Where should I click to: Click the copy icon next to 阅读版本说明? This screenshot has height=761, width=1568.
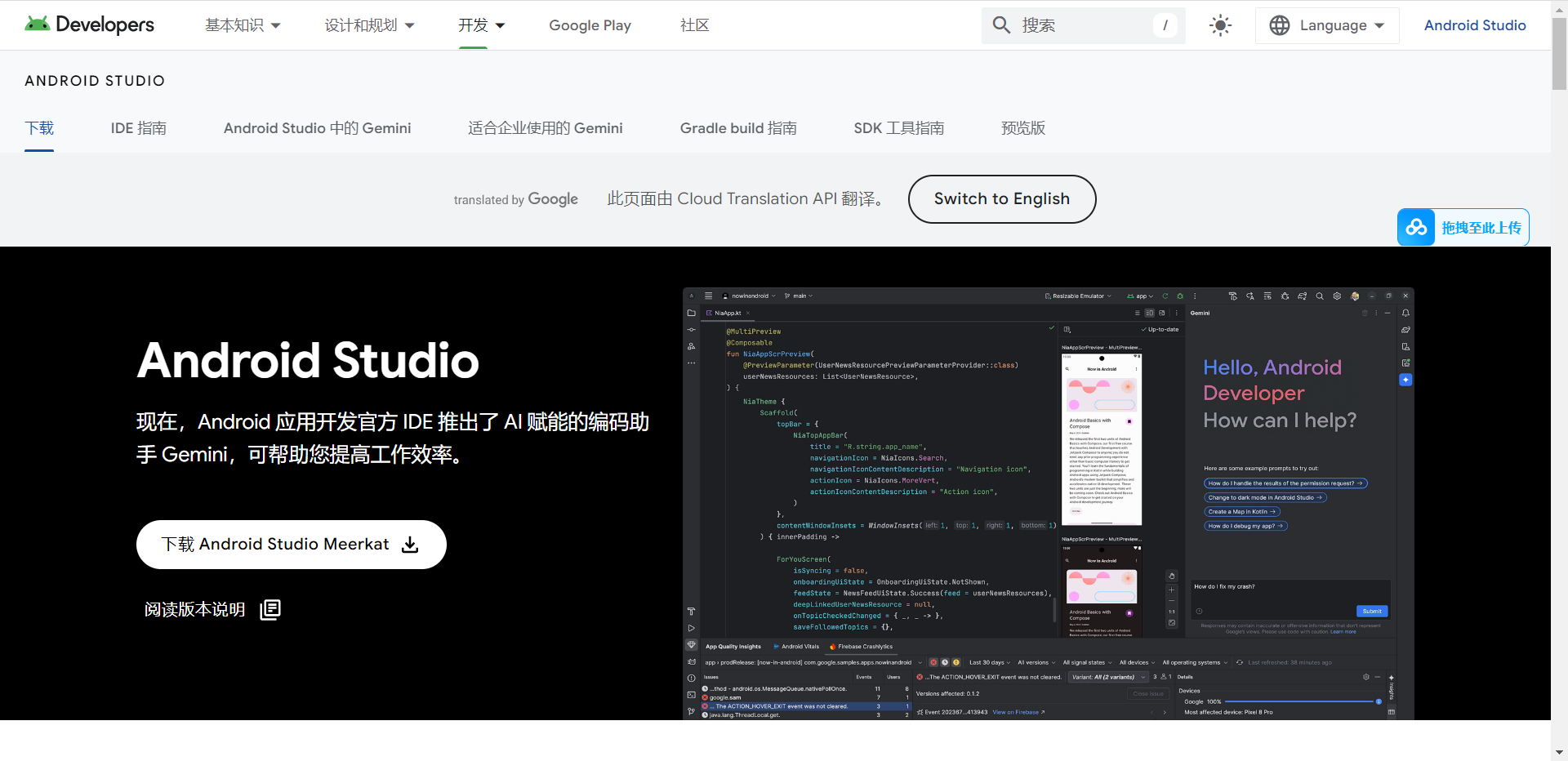[x=269, y=609]
